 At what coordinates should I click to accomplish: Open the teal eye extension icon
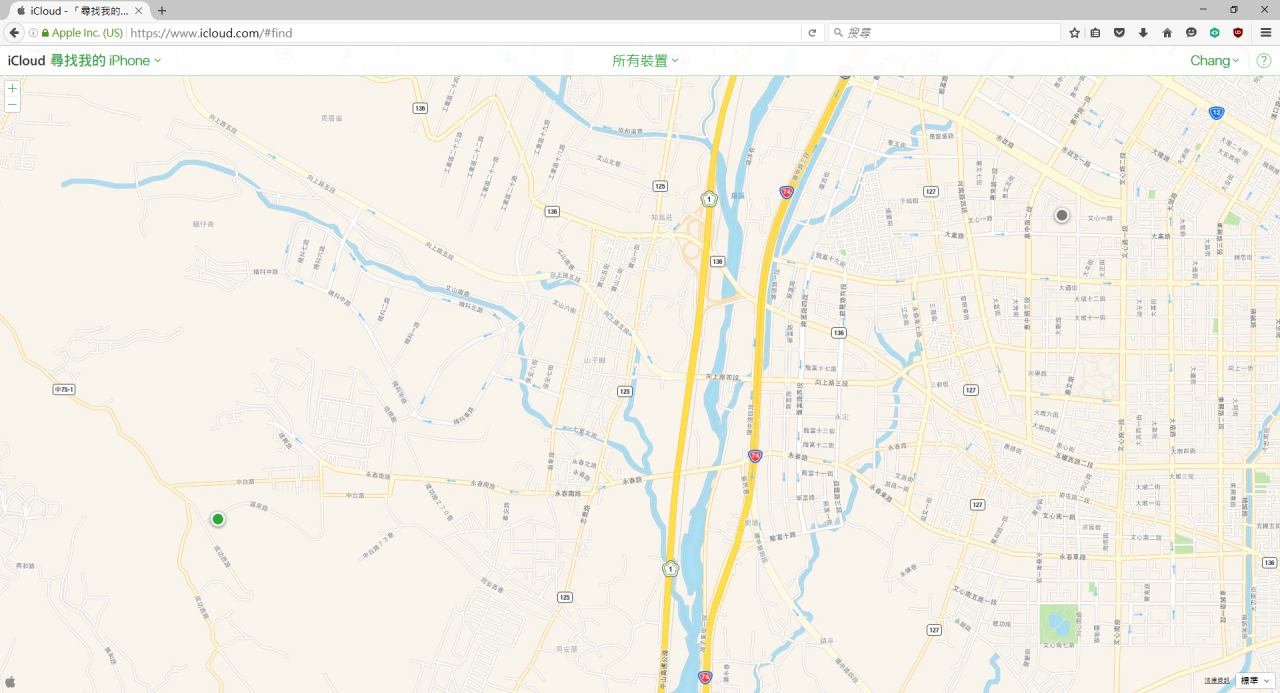click(1215, 33)
